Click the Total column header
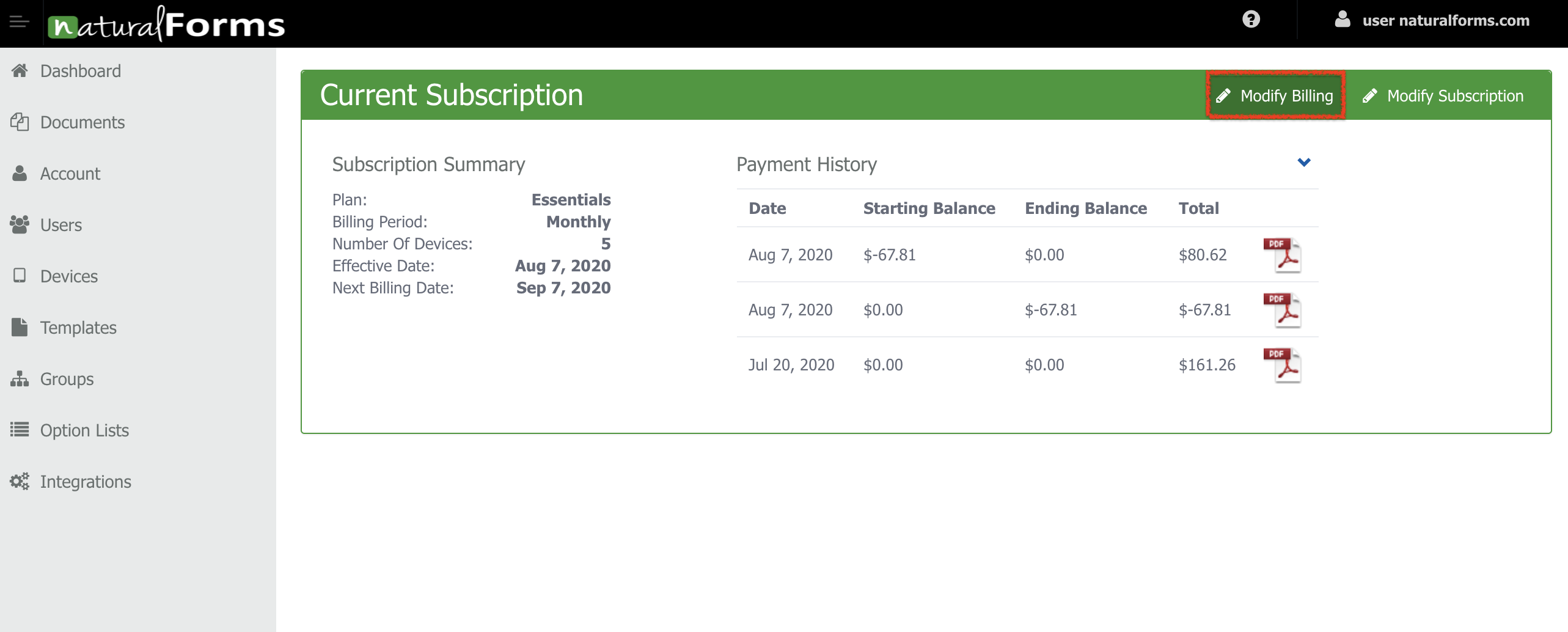1568x632 pixels. pos(1199,208)
